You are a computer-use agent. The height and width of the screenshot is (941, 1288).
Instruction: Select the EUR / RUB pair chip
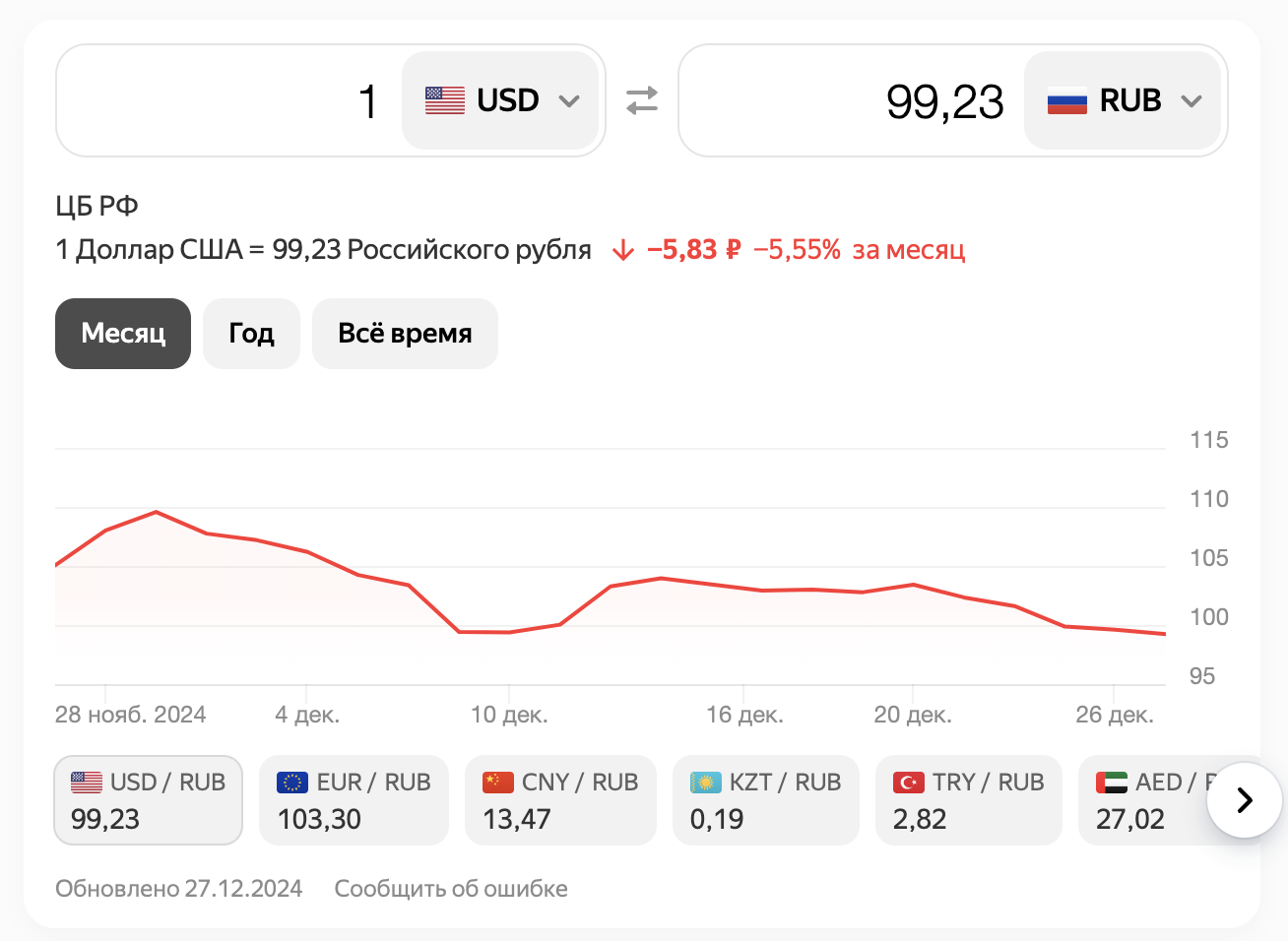pos(354,800)
